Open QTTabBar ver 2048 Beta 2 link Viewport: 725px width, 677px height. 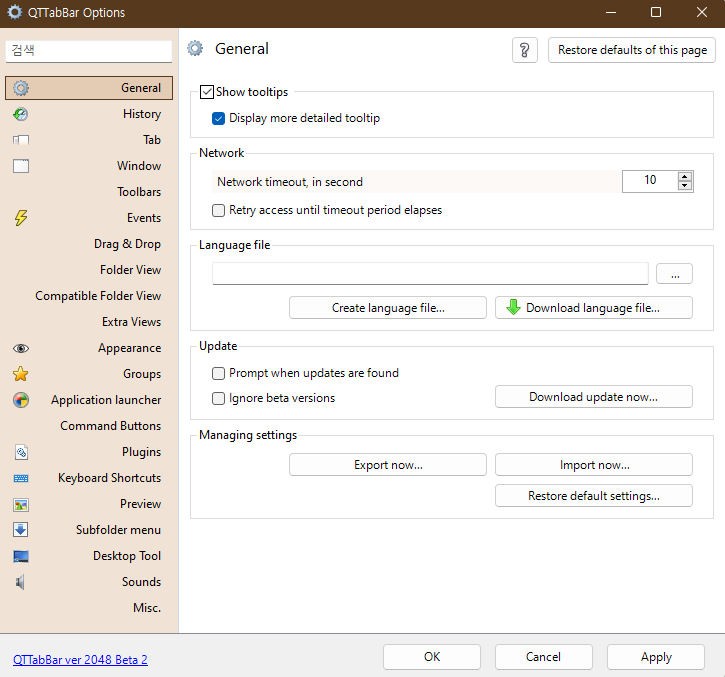[x=80, y=660]
